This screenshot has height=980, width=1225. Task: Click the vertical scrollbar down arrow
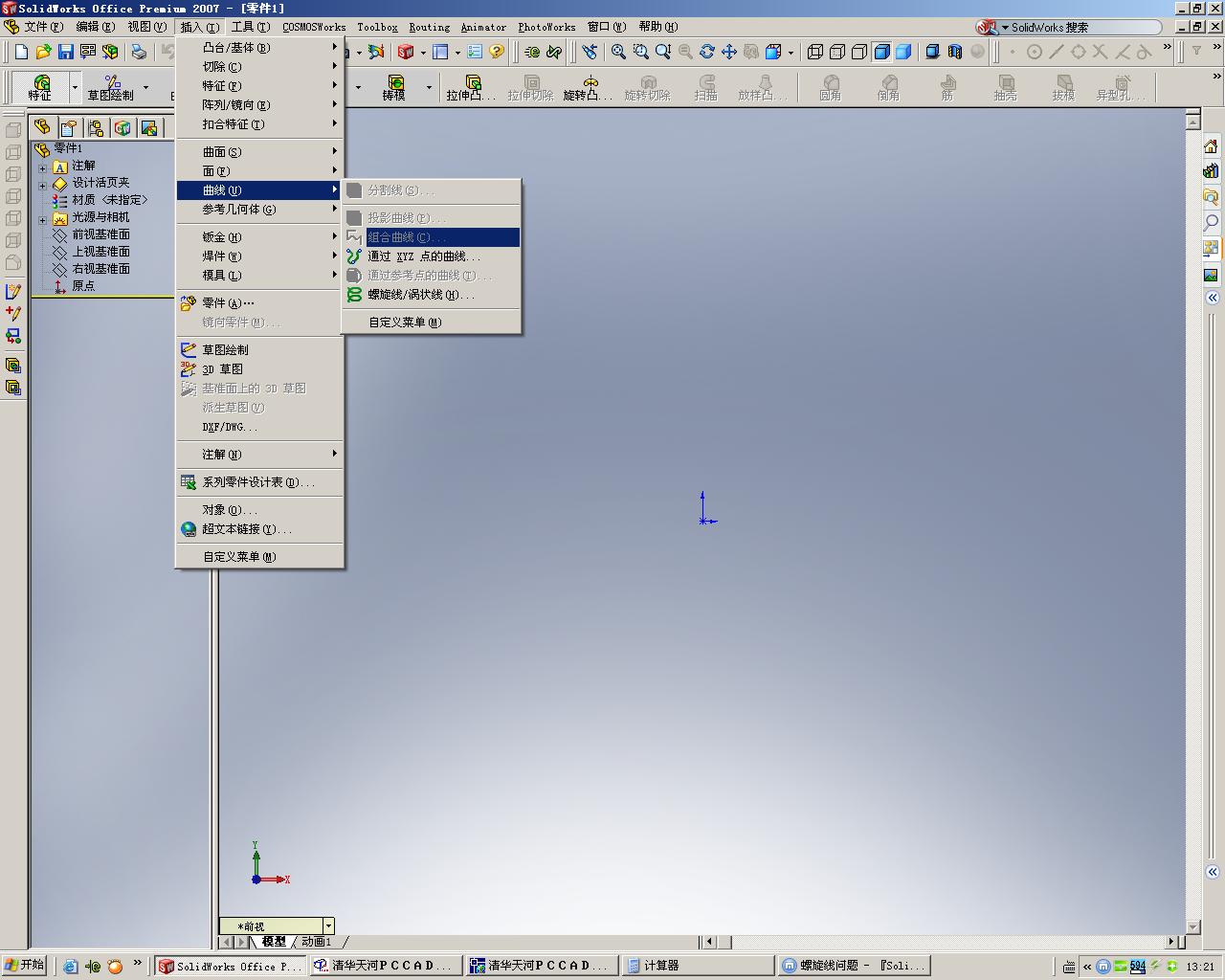pyautogui.click(x=1192, y=926)
